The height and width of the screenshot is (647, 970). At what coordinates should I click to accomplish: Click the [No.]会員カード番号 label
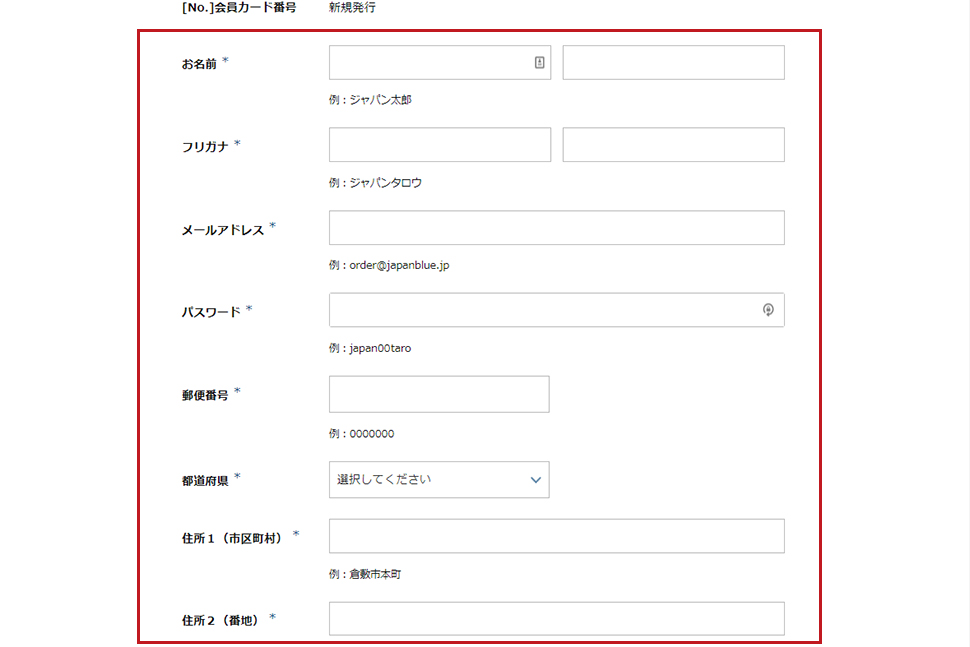tap(239, 7)
